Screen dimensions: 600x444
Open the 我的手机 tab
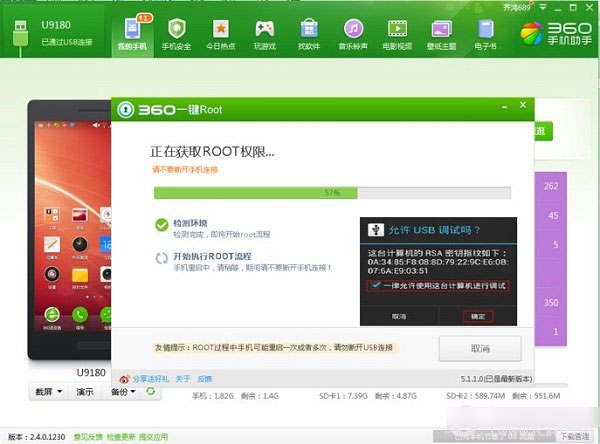(132, 34)
